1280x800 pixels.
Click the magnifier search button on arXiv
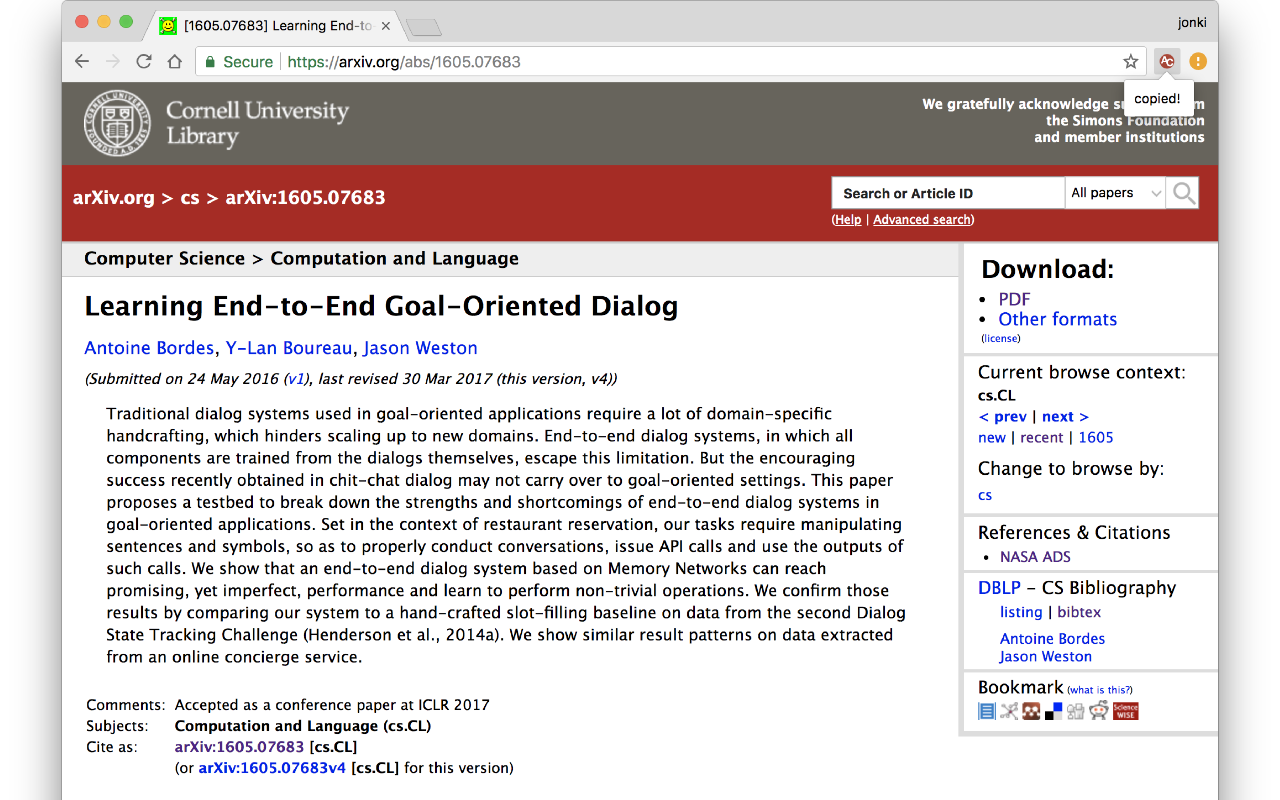1184,193
